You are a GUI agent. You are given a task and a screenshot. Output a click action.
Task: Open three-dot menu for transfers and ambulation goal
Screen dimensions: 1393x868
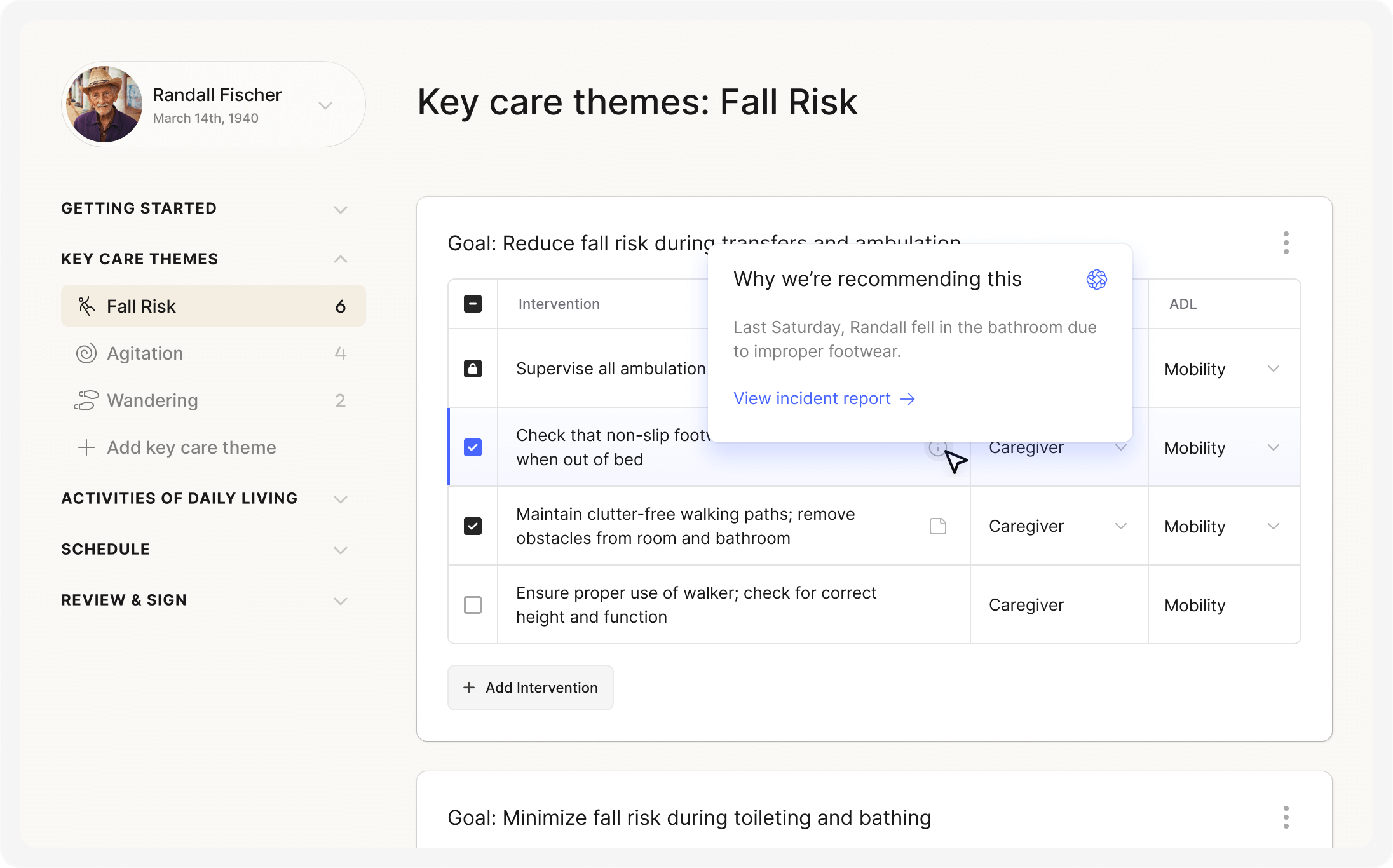pos(1286,243)
